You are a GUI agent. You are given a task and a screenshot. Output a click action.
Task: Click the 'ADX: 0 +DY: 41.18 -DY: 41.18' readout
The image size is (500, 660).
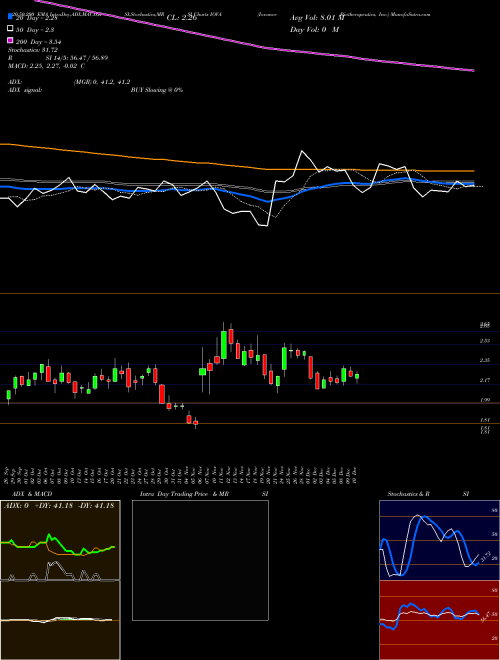coord(59,506)
